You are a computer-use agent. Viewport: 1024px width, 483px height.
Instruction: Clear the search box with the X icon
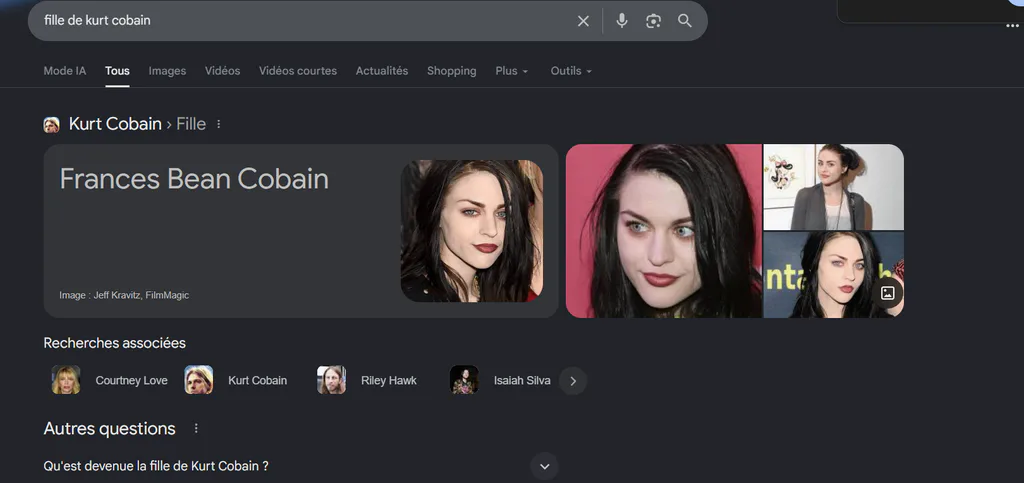(x=583, y=21)
